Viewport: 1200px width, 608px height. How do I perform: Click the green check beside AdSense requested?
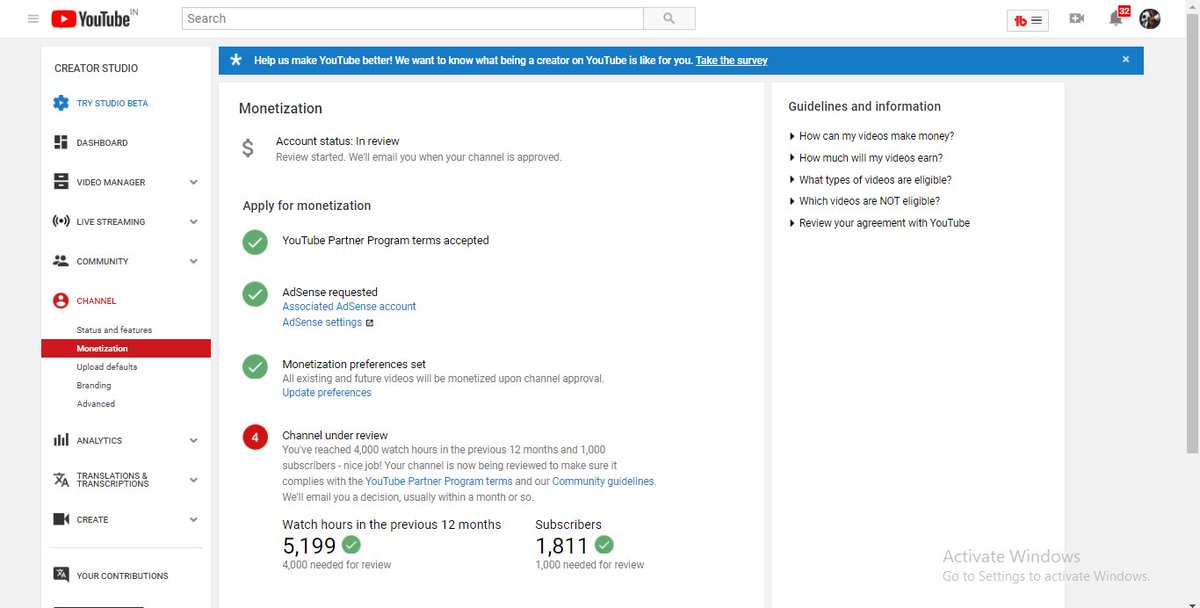coord(255,294)
